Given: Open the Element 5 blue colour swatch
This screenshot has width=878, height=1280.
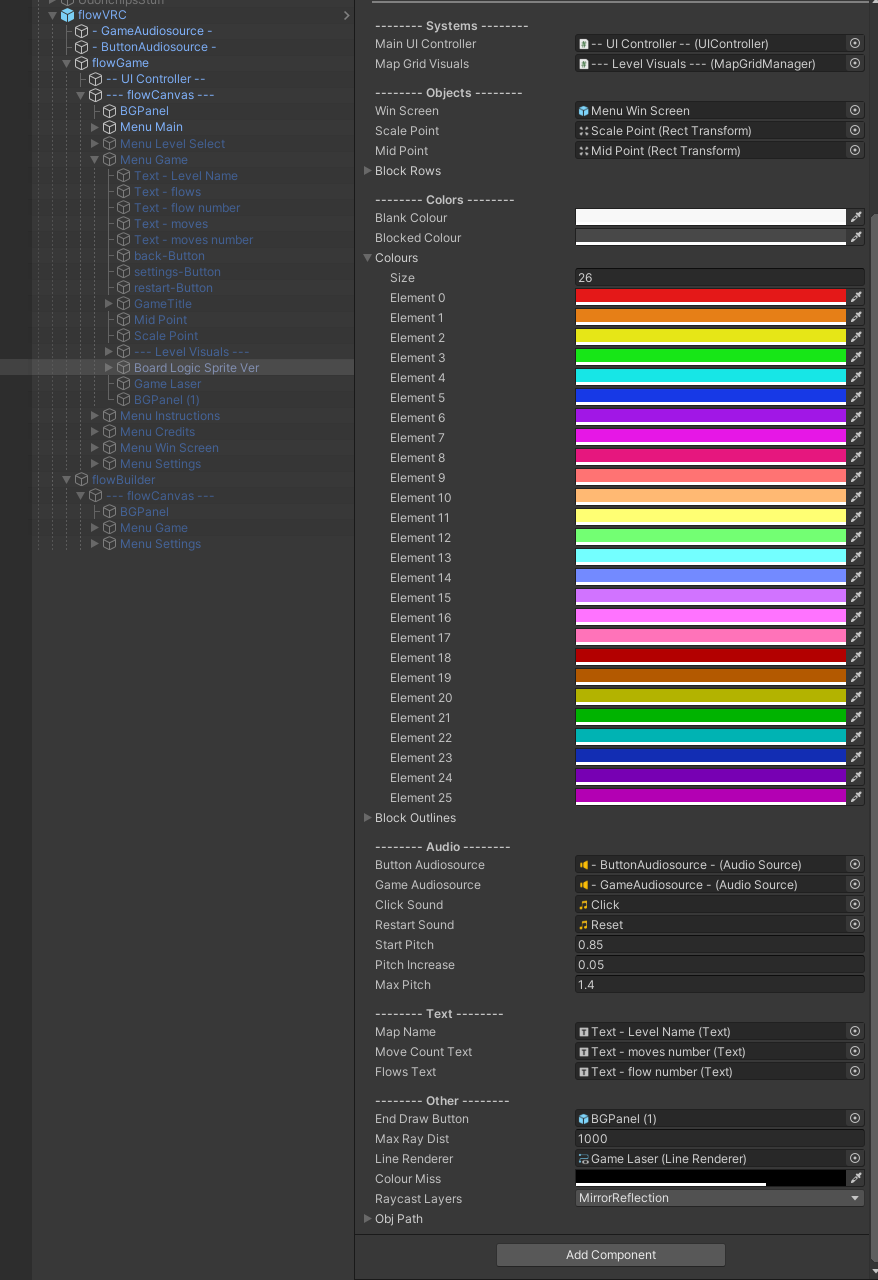Looking at the screenshot, I should [711, 398].
